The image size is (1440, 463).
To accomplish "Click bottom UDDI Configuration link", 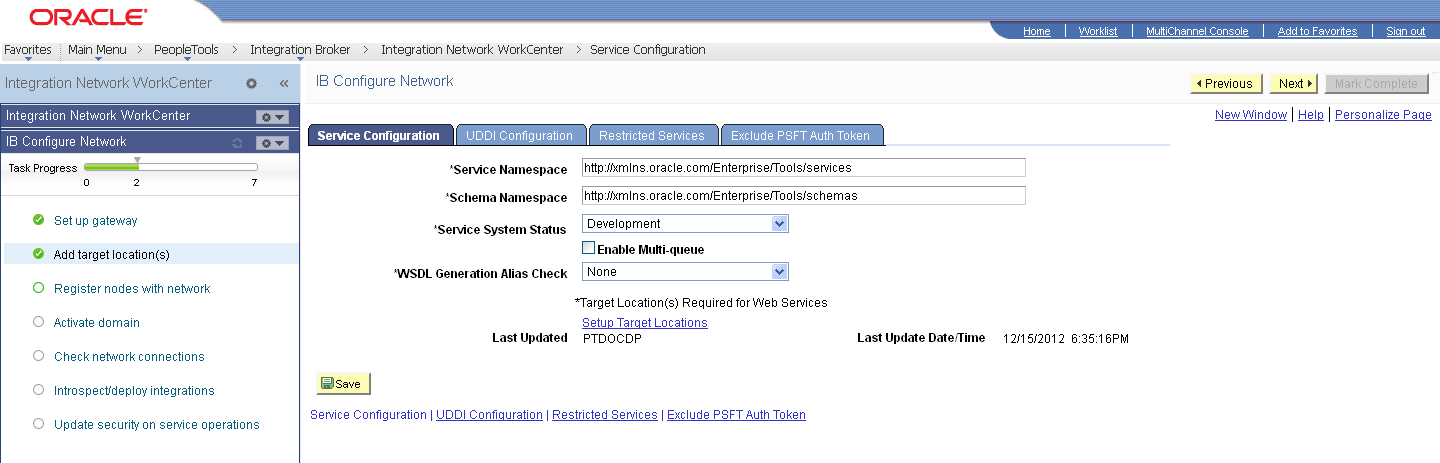I will [x=489, y=415].
